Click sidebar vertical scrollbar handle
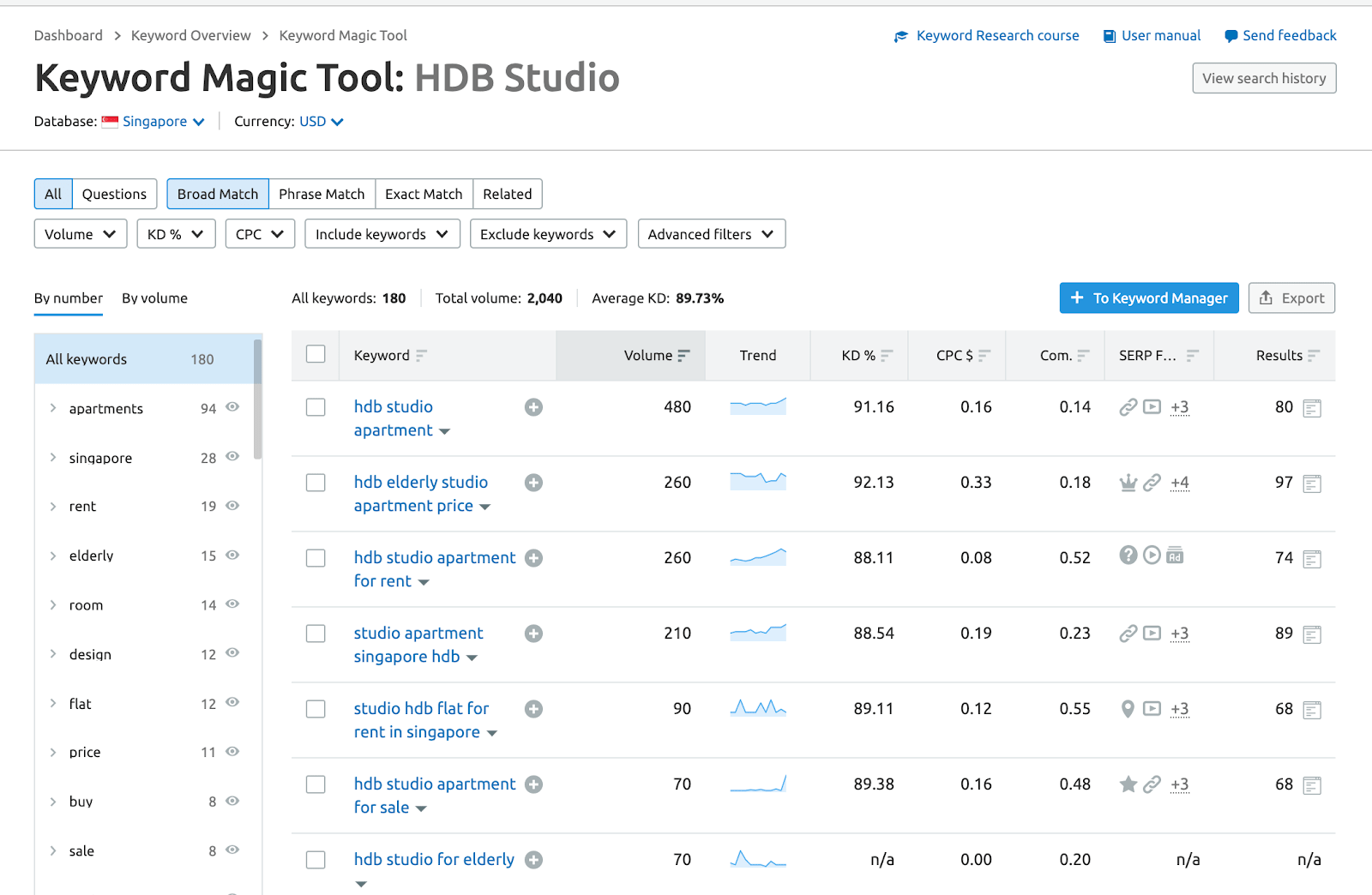This screenshot has width=1372, height=895. pyautogui.click(x=257, y=399)
